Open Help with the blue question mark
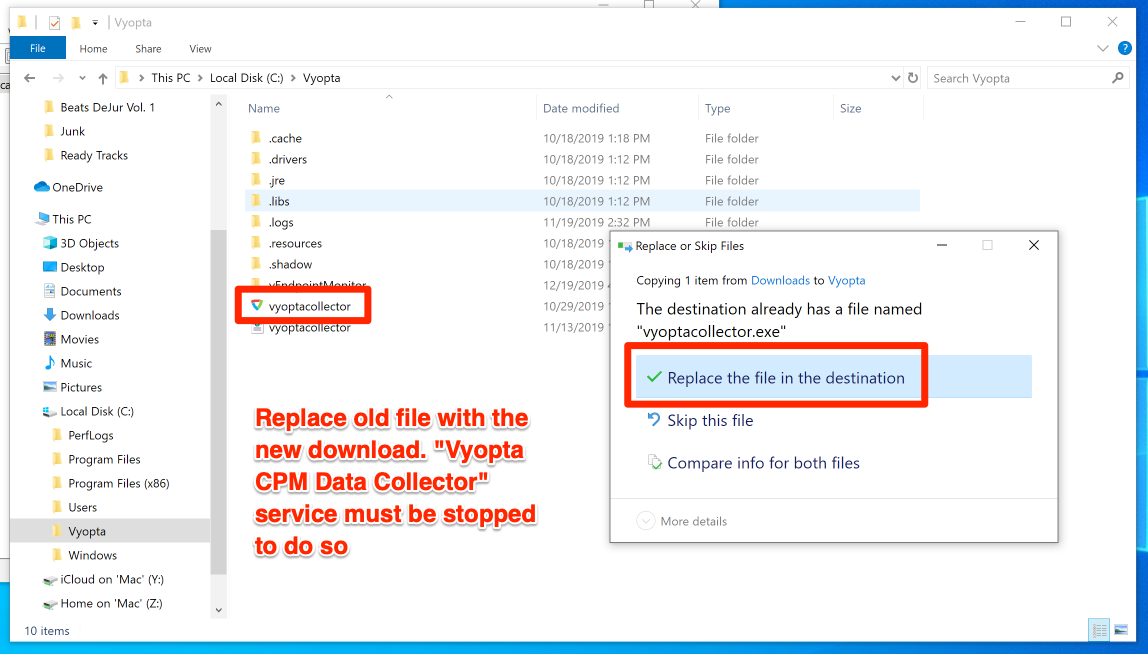This screenshot has width=1148, height=654. click(1125, 48)
